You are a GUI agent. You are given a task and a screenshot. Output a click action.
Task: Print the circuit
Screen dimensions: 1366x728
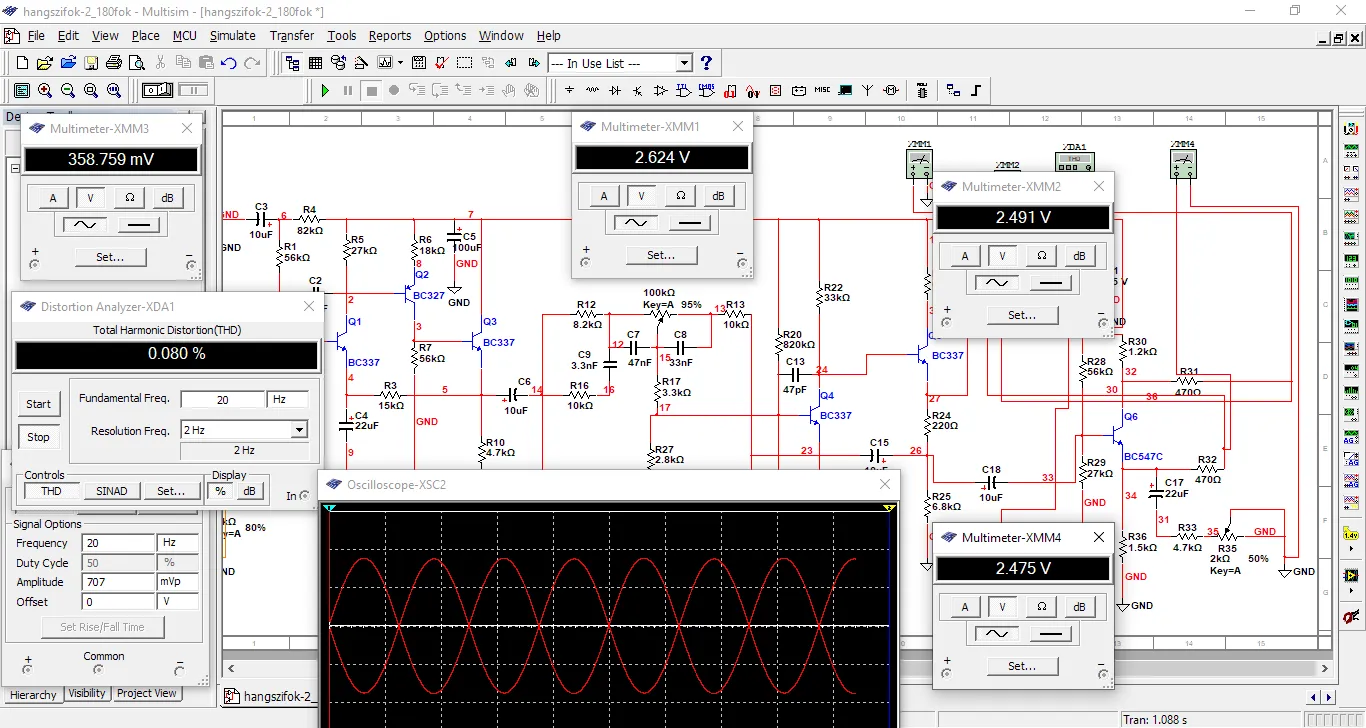click(114, 63)
